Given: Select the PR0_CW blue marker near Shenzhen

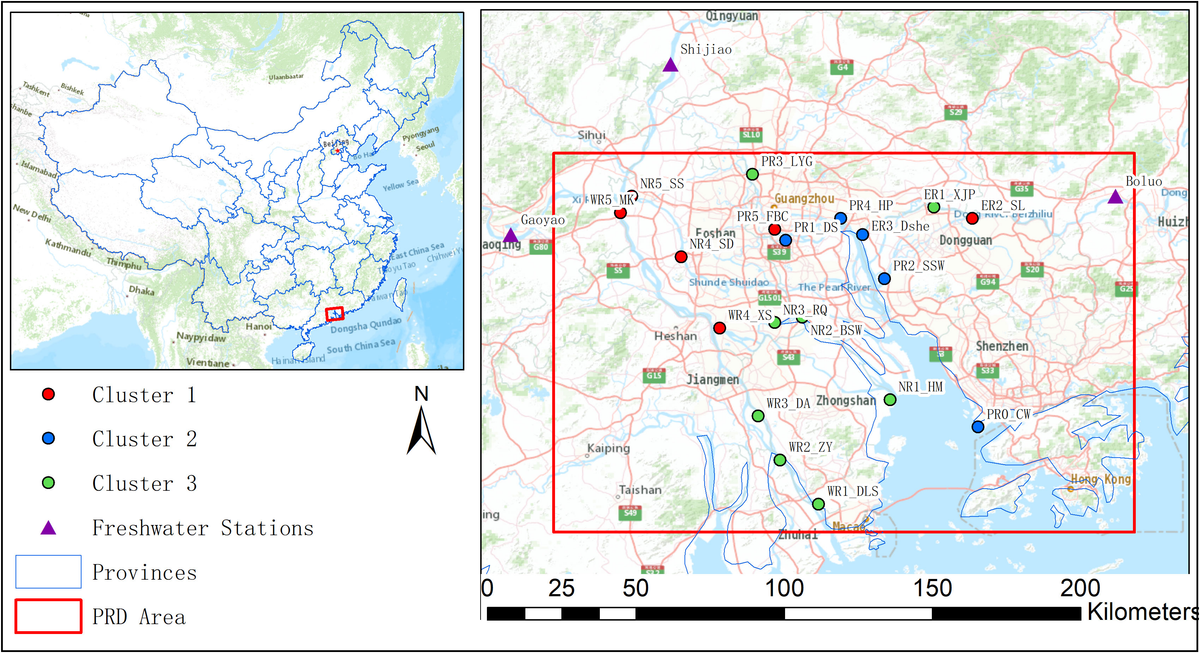Looking at the screenshot, I should (x=978, y=426).
